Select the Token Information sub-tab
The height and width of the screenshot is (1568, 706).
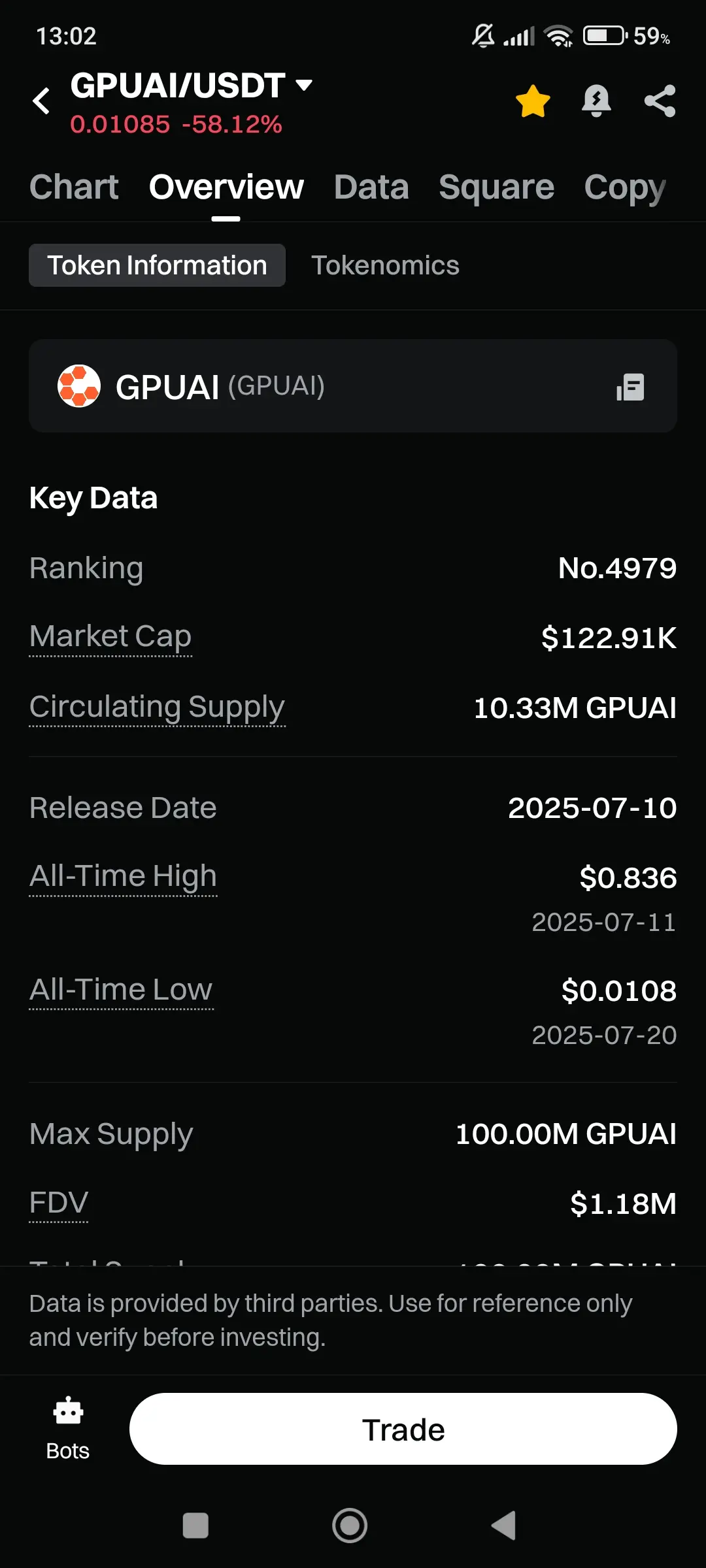click(x=157, y=265)
